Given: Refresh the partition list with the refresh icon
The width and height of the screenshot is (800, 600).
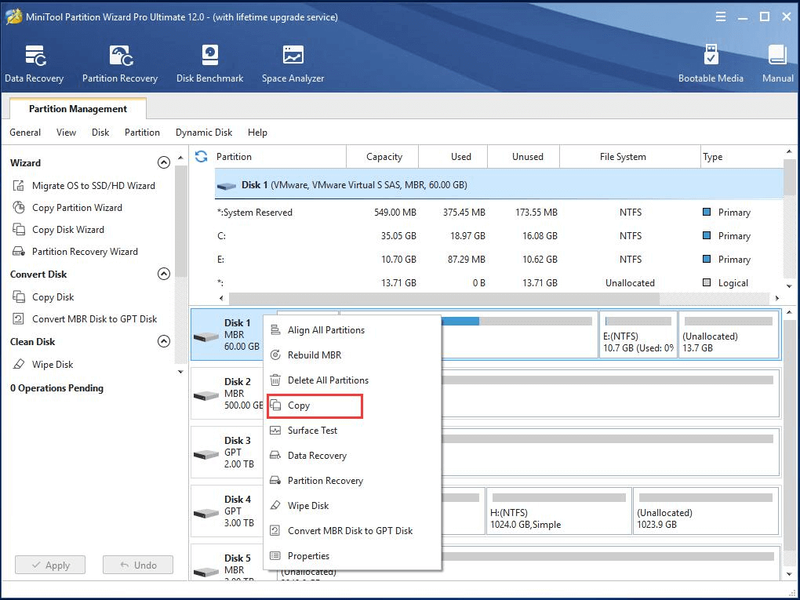Looking at the screenshot, I should 201,157.
